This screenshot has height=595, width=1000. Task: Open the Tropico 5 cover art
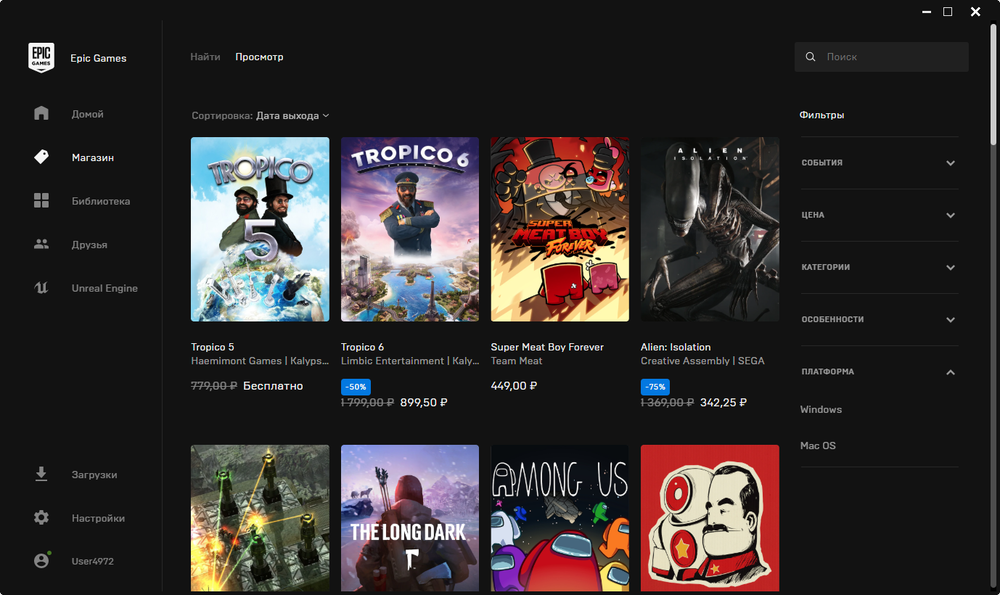pyautogui.click(x=260, y=229)
